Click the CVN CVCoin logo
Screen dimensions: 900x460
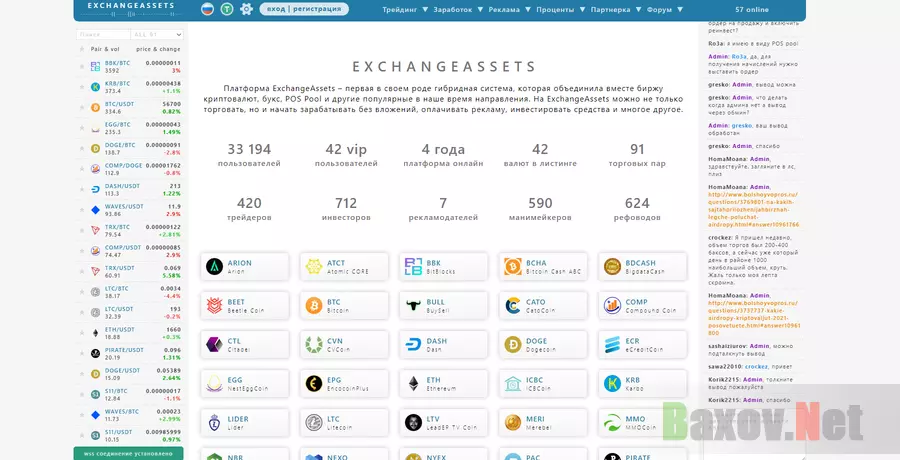tap(314, 345)
